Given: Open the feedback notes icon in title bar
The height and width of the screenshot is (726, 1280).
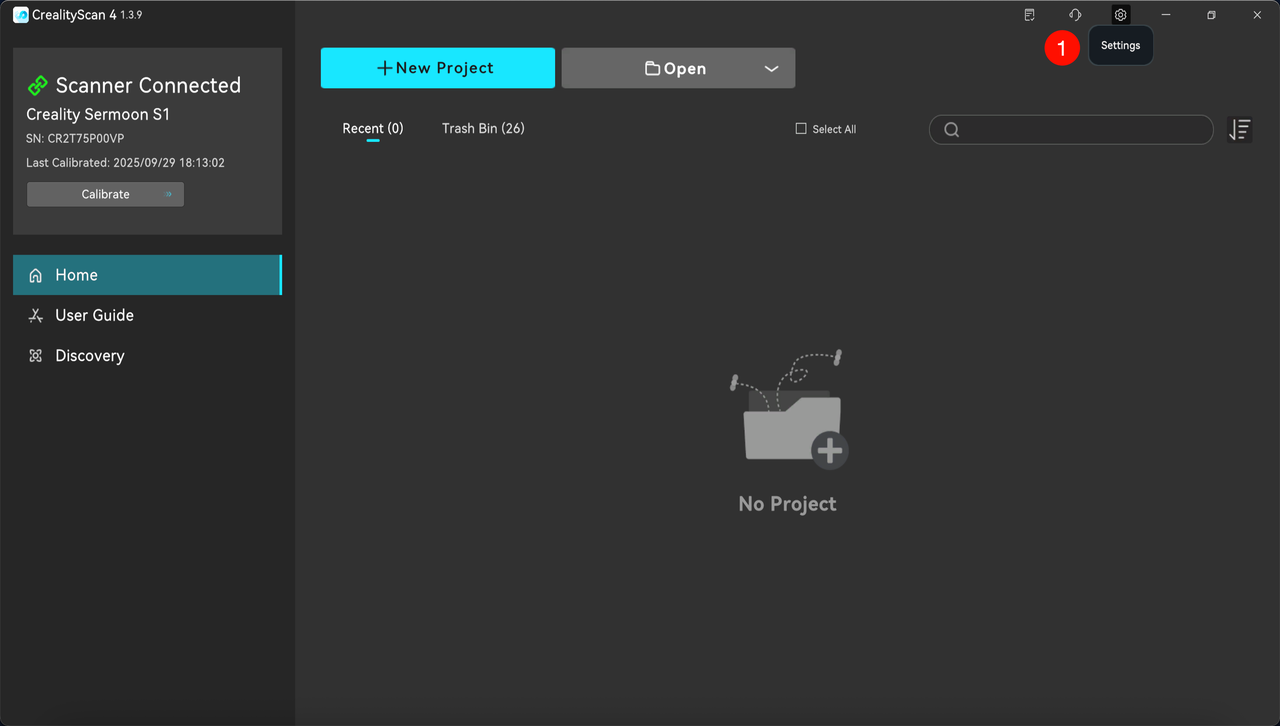Looking at the screenshot, I should (1029, 14).
